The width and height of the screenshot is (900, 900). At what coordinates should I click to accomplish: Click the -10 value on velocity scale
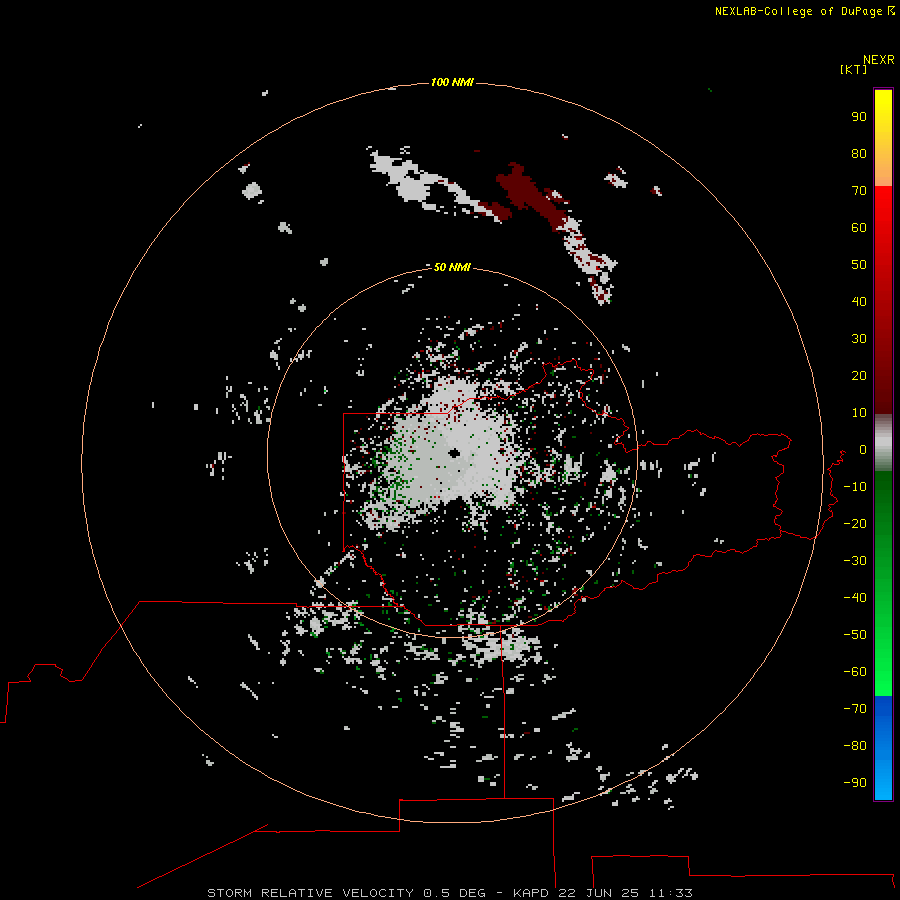click(x=855, y=487)
